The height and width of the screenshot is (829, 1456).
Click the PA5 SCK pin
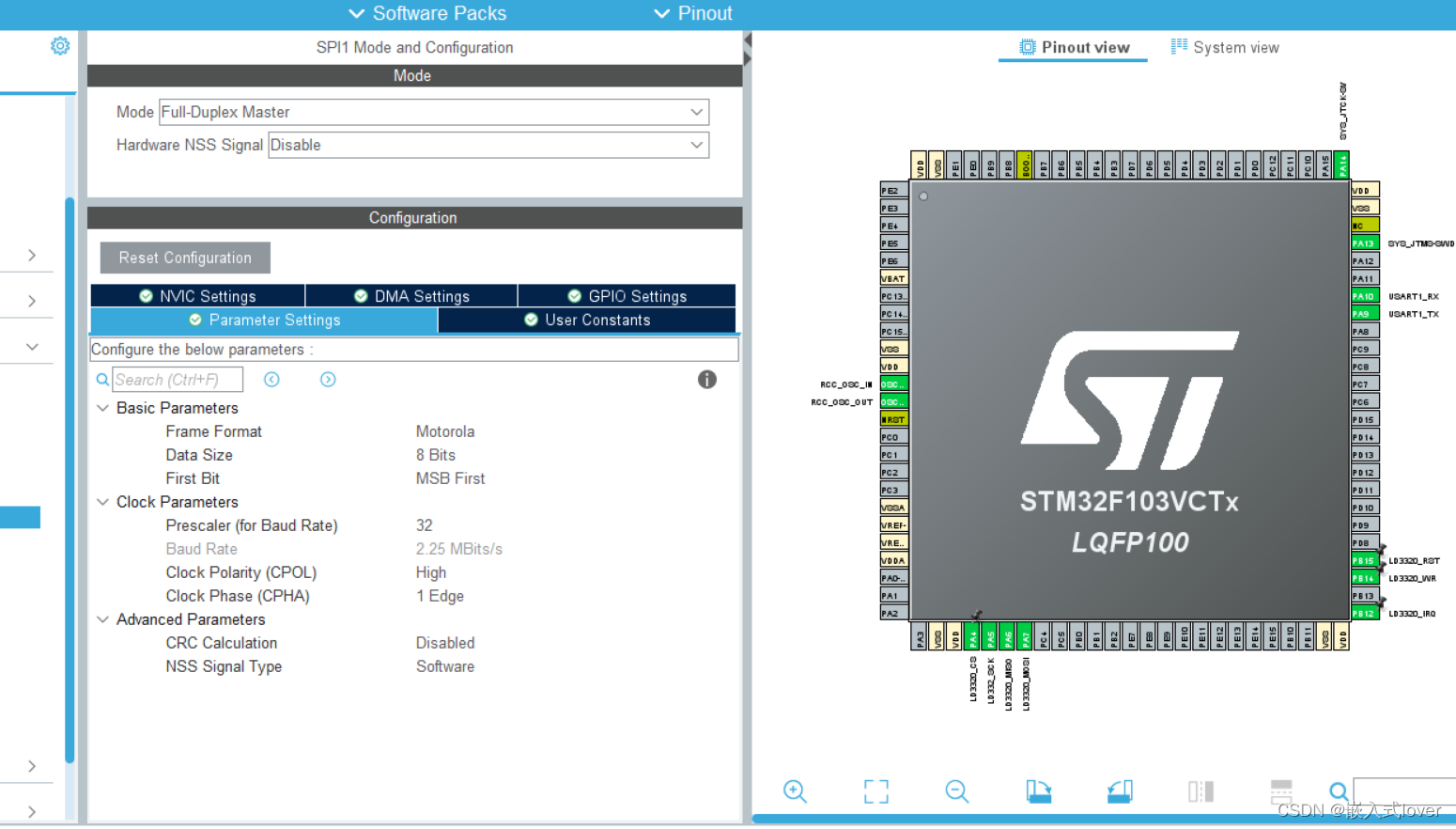(x=990, y=636)
